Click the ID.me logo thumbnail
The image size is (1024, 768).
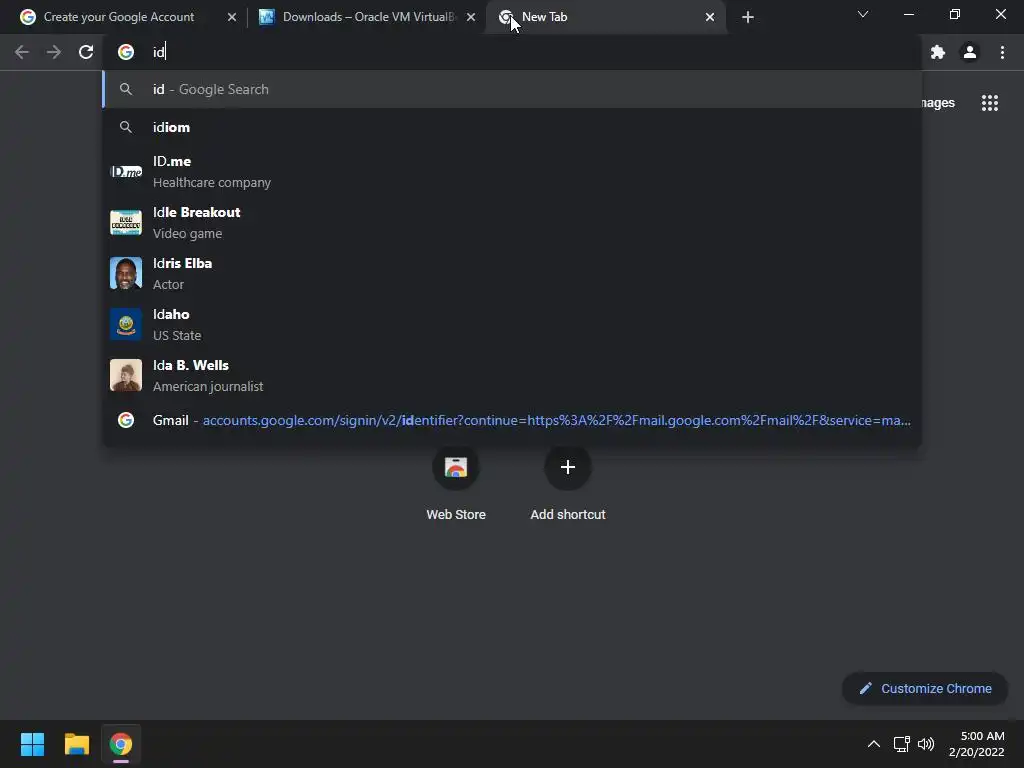[126, 172]
